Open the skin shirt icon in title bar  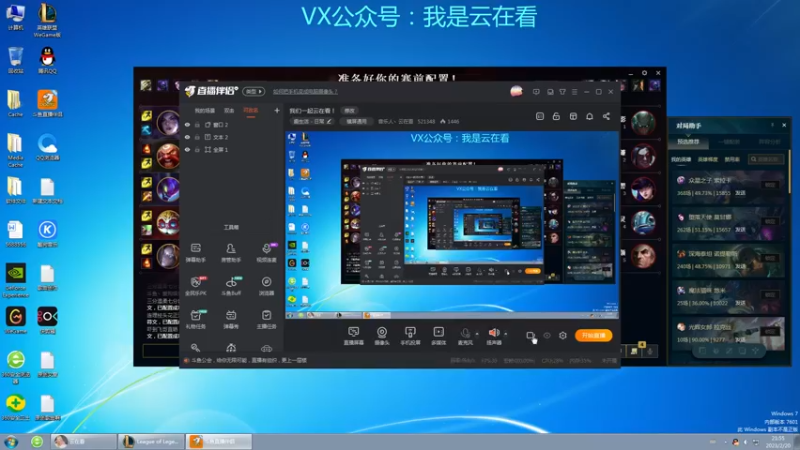[x=562, y=92]
